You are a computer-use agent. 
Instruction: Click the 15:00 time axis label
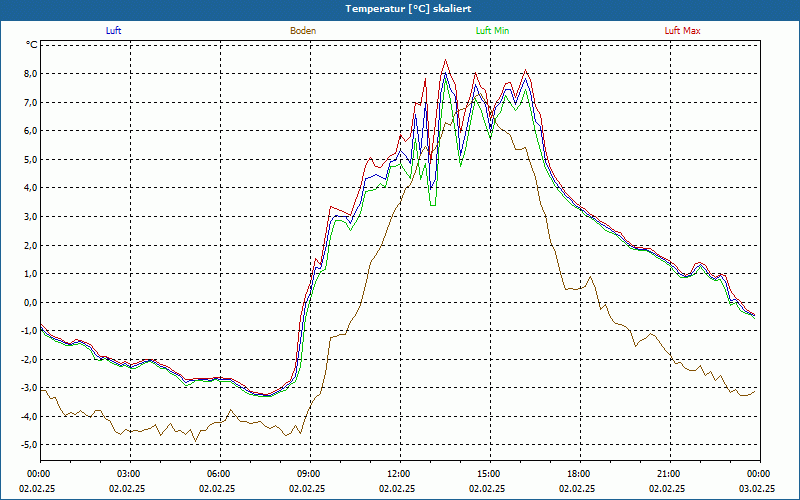490,473
